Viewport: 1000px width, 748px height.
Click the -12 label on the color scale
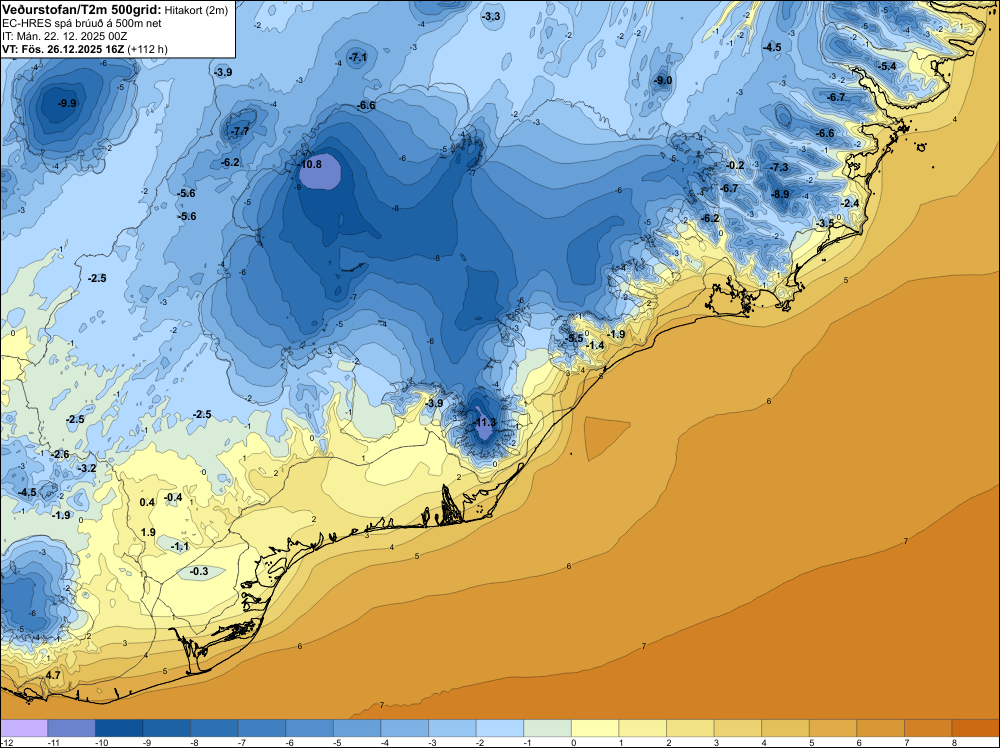(x=6, y=742)
